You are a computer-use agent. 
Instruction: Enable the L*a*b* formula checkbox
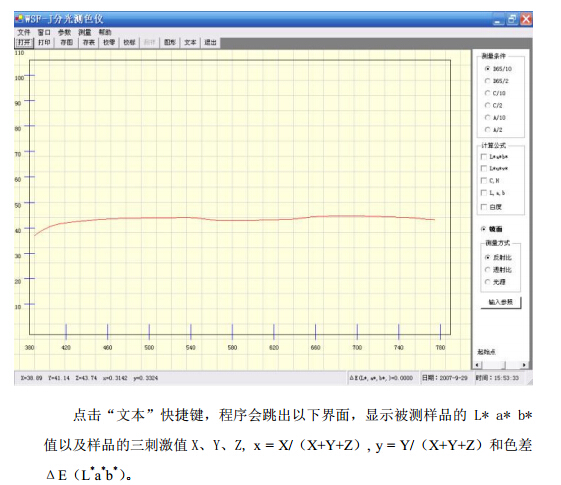pos(484,157)
